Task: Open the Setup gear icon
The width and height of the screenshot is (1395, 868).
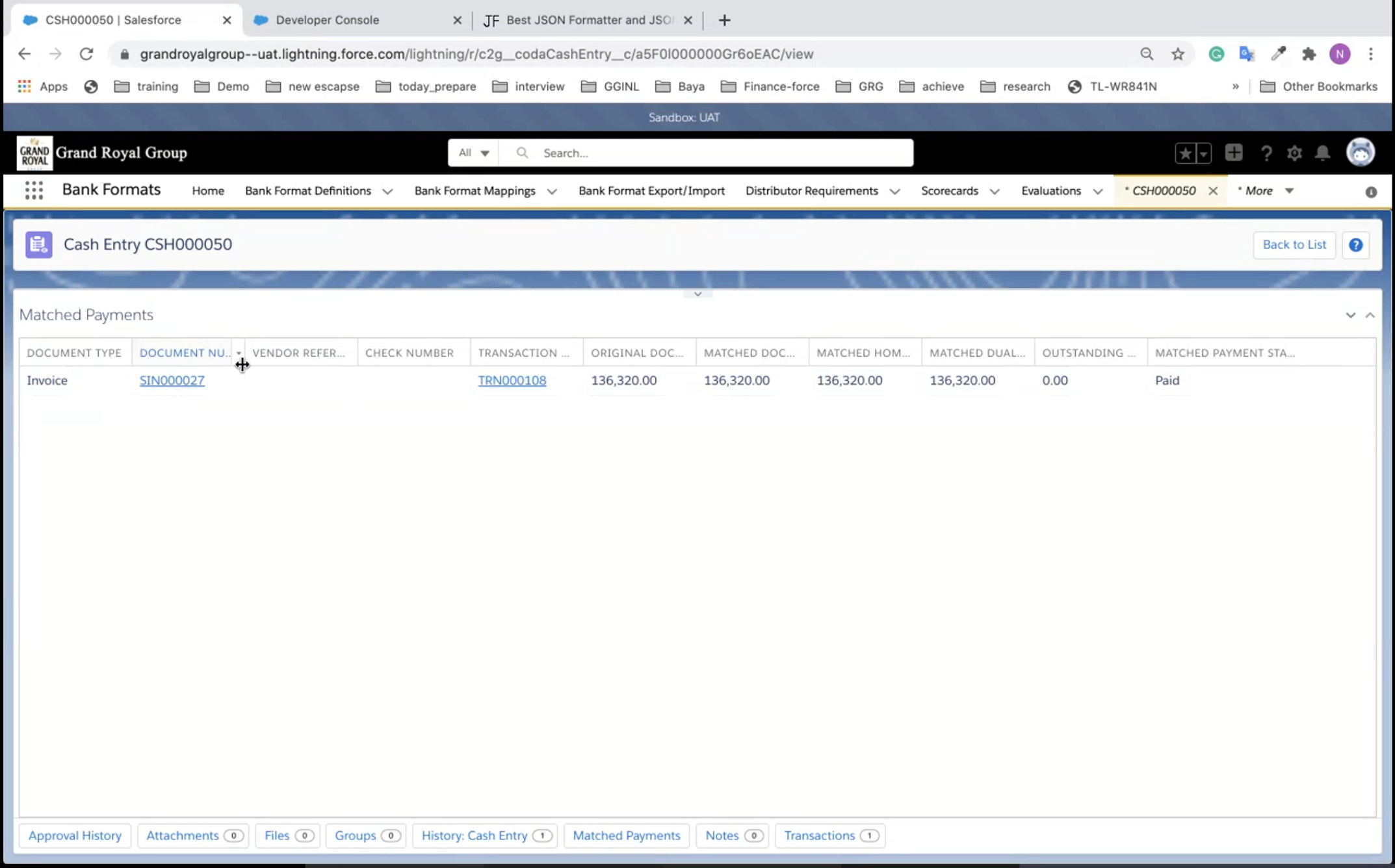Action: click(x=1294, y=153)
